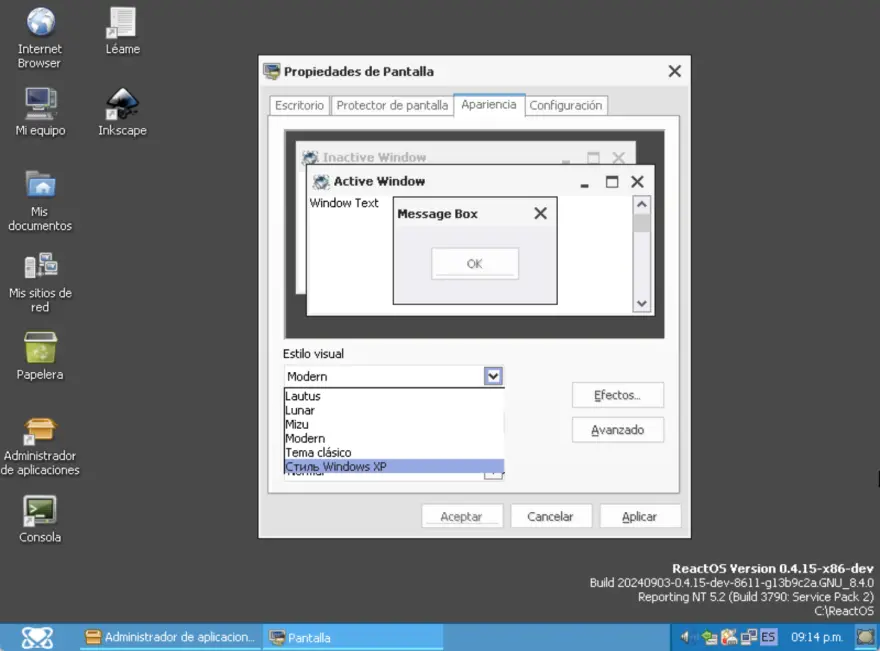
Task: Choose Tema clásico from the style list
Action: point(394,452)
